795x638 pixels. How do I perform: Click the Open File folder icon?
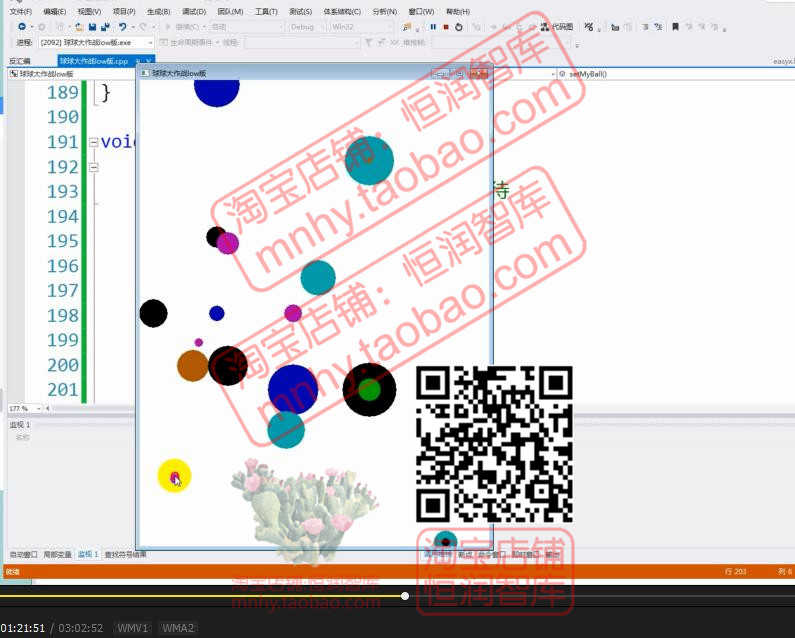(79, 27)
